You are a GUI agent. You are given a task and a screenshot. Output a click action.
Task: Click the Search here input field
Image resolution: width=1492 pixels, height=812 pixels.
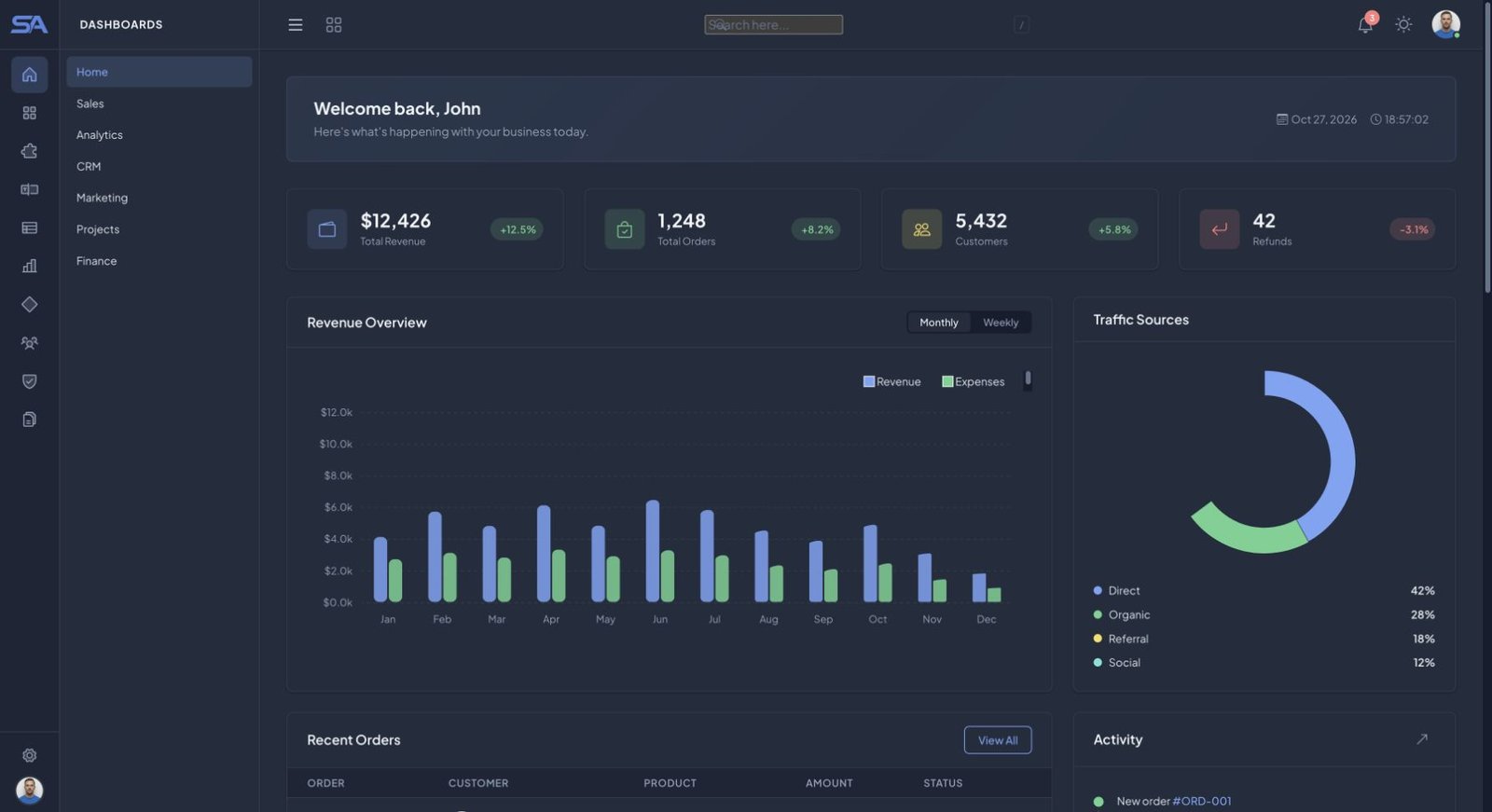coord(774,25)
